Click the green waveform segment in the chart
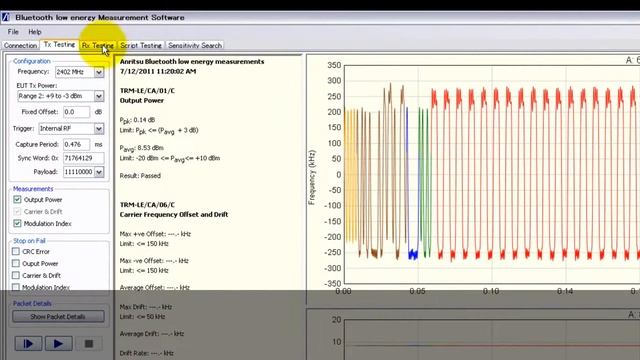Viewport: 640px width, 360px height. (x=425, y=184)
